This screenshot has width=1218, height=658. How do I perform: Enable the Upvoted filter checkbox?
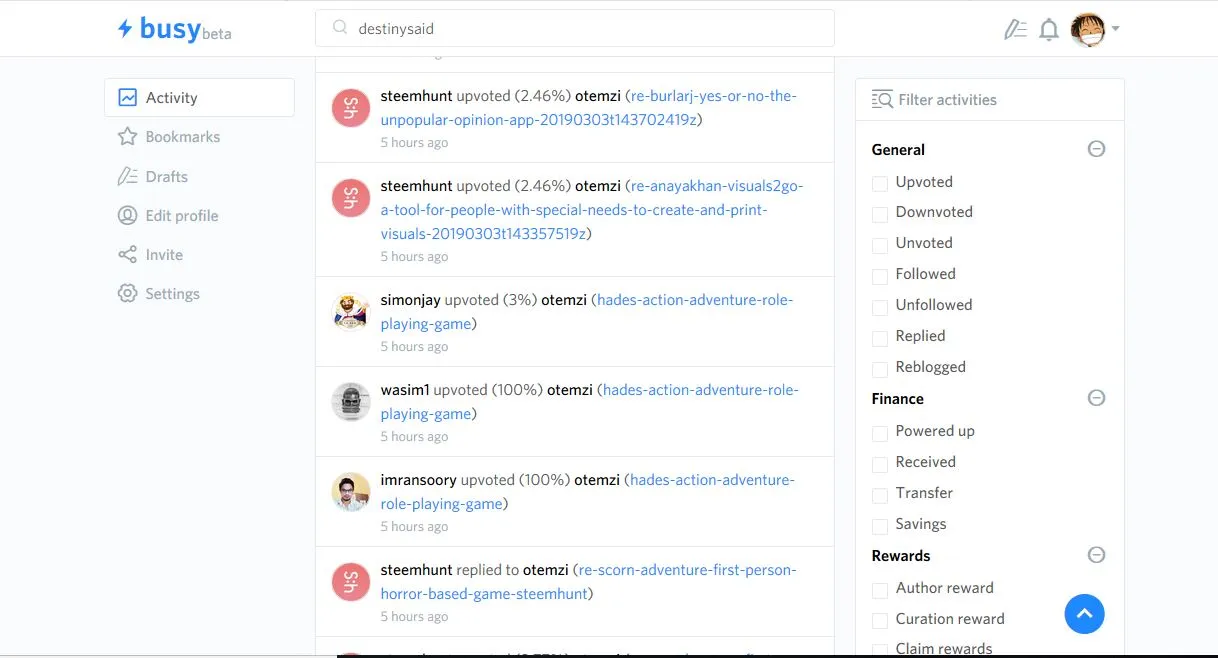880,183
